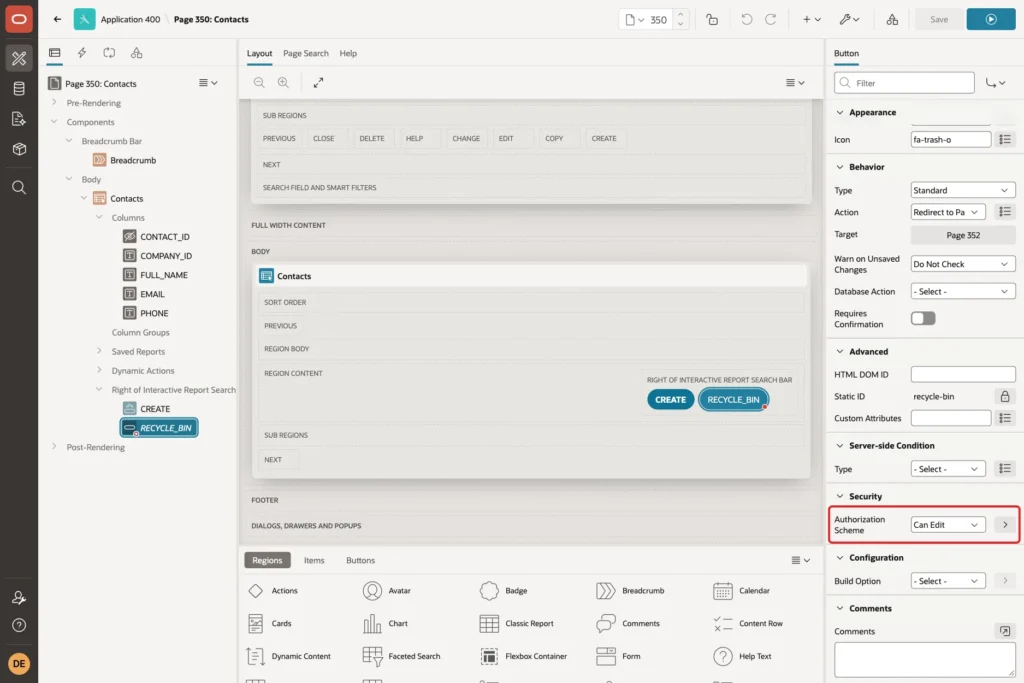Open the Create plus menu
The image size is (1024, 683).
pyautogui.click(x=812, y=20)
